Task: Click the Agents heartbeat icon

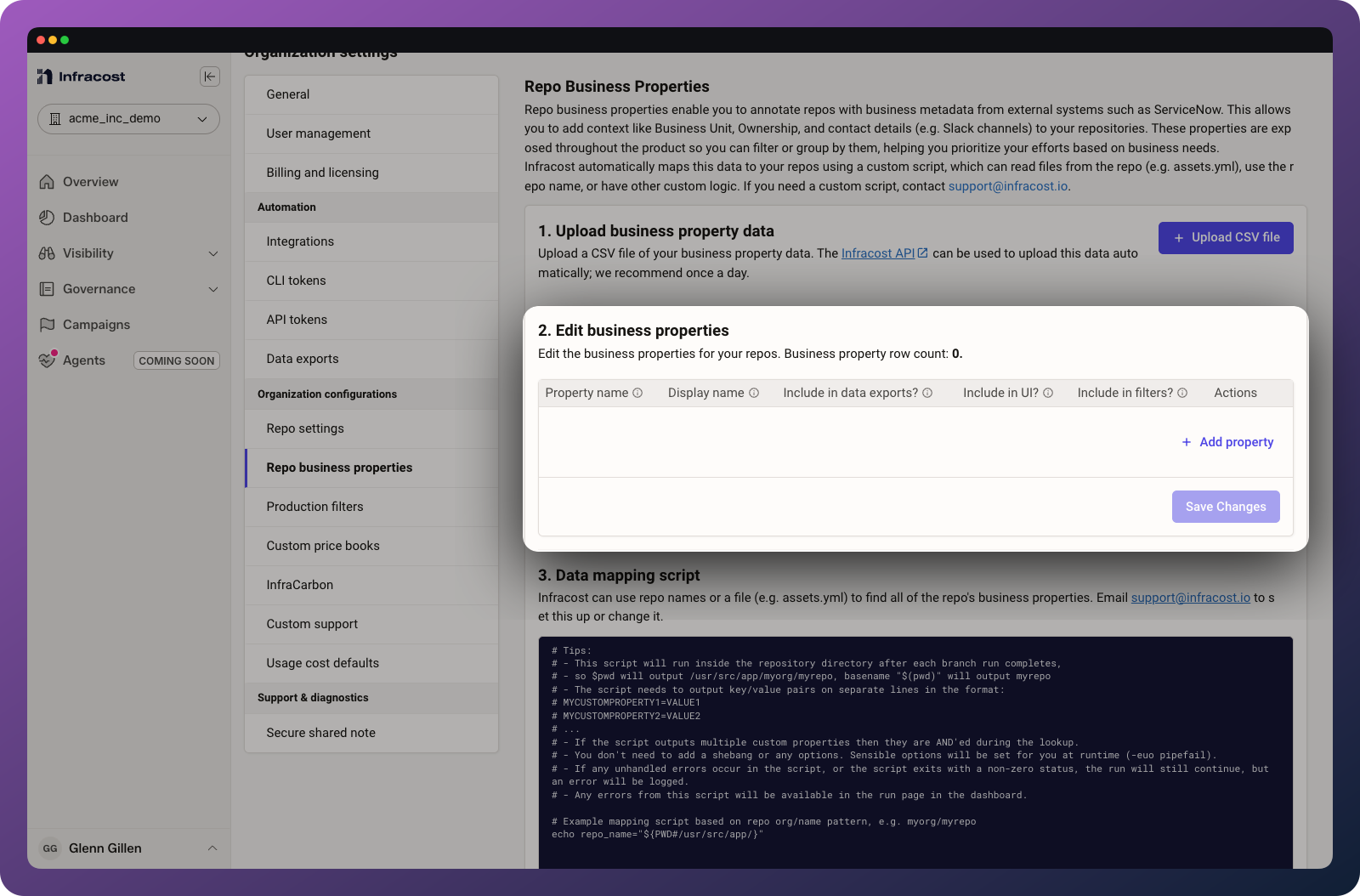Action: point(47,360)
